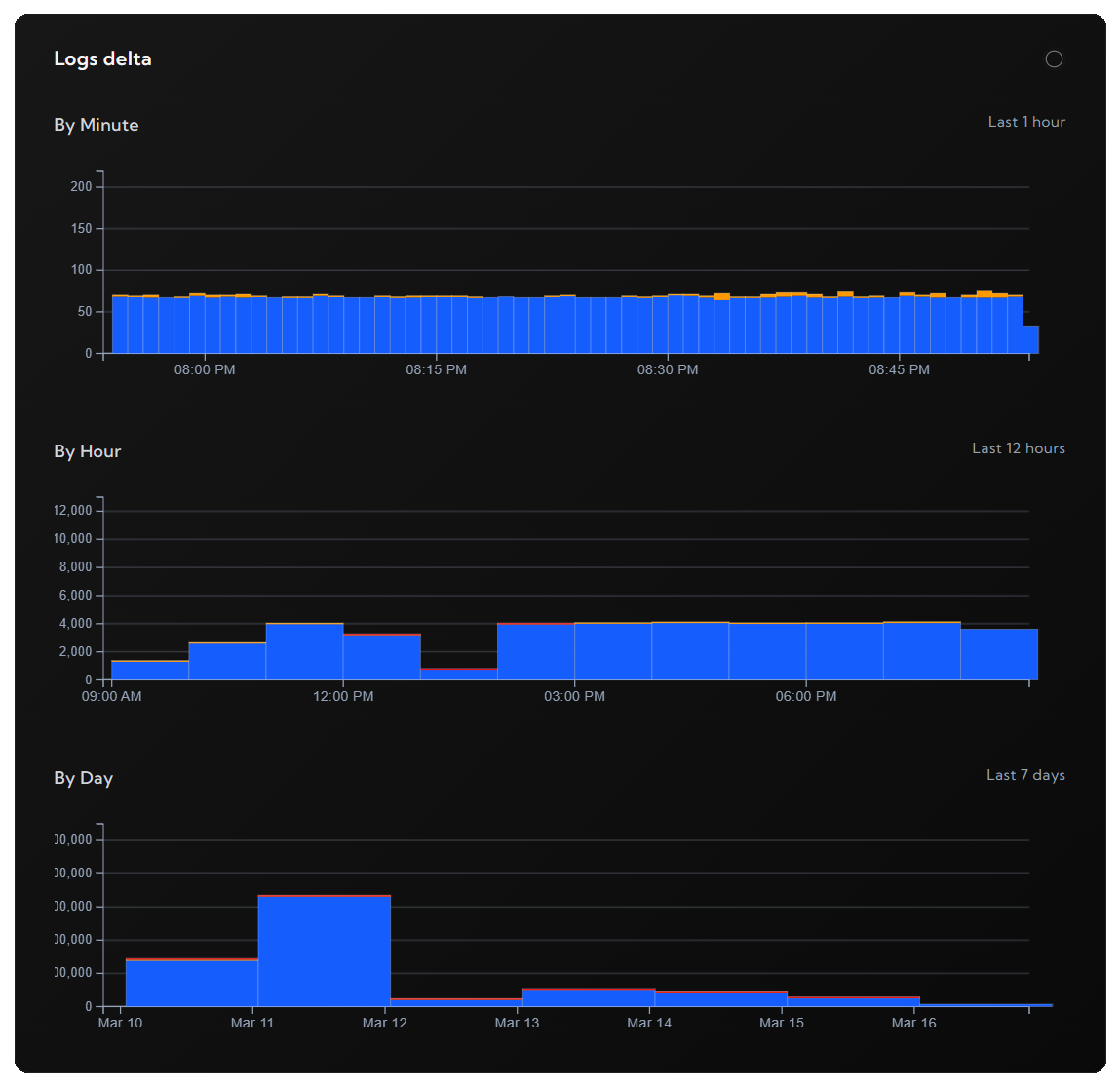
Task: Click the 'By Hour' chart heading
Action: (87, 451)
